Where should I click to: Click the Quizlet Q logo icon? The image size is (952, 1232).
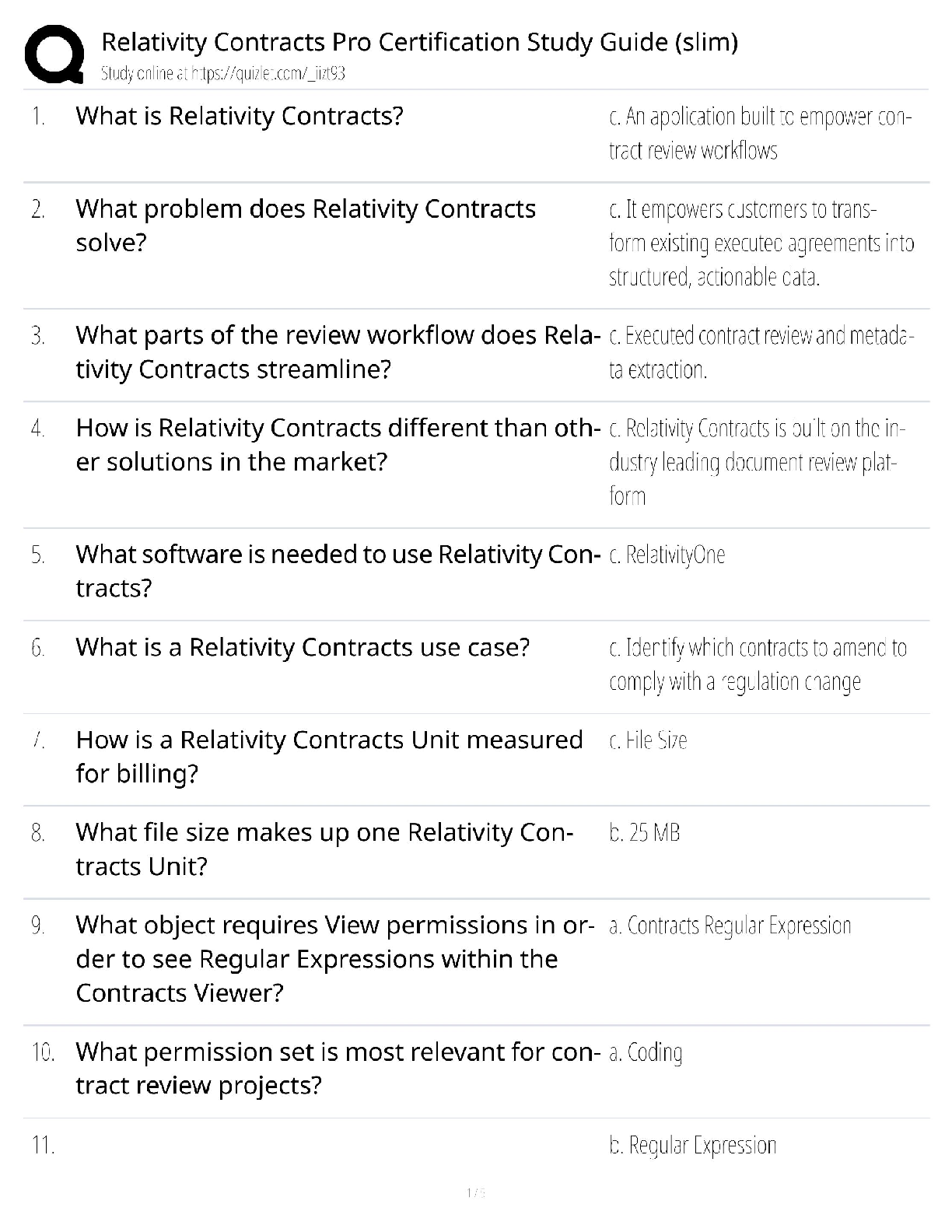coord(54,54)
